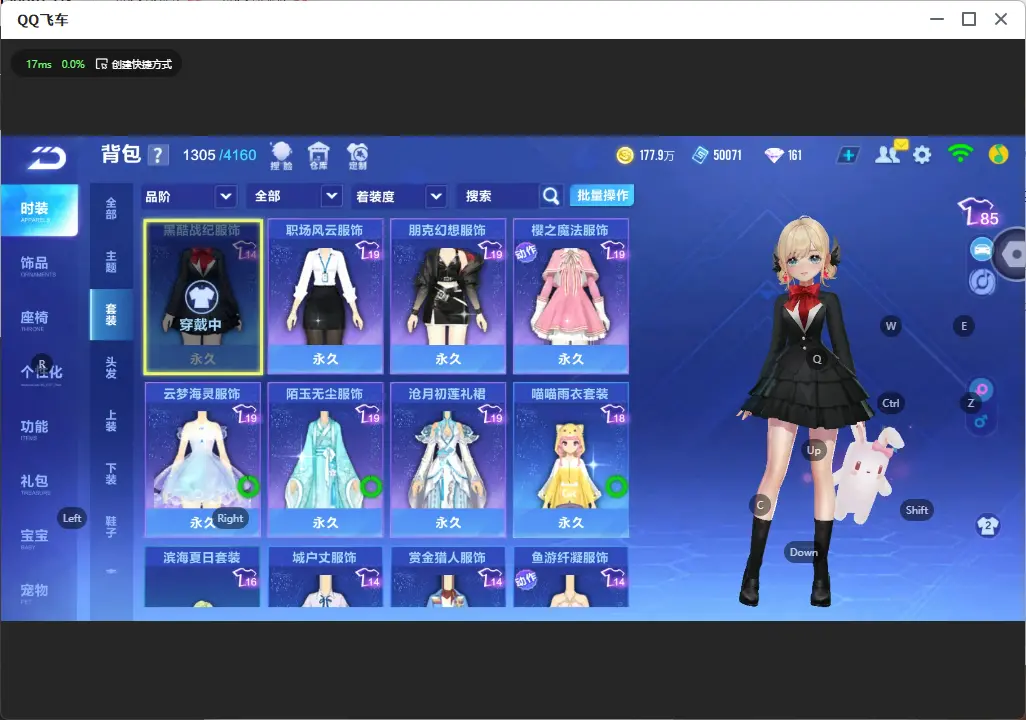The width and height of the screenshot is (1026, 720).
Task: Select the 饰品 ornaments tab
Action: tap(39, 264)
